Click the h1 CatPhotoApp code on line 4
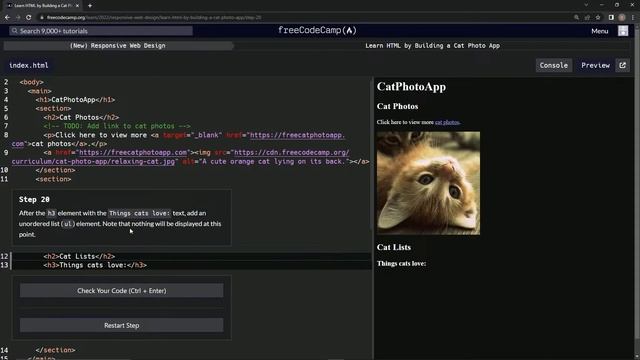Viewport: 640px width, 360px height. click(x=75, y=100)
